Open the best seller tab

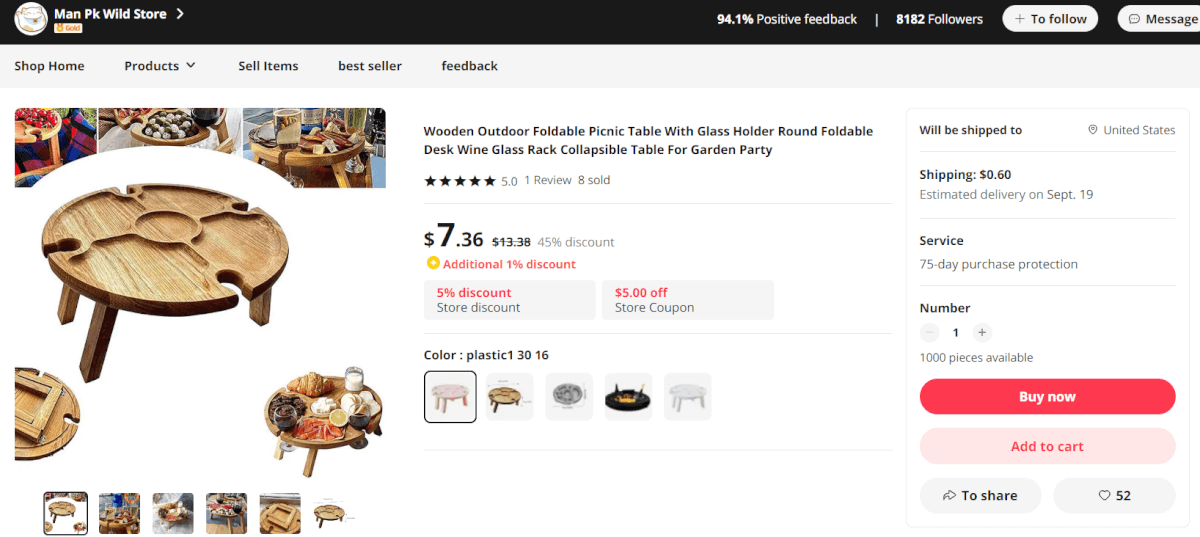[x=370, y=66]
